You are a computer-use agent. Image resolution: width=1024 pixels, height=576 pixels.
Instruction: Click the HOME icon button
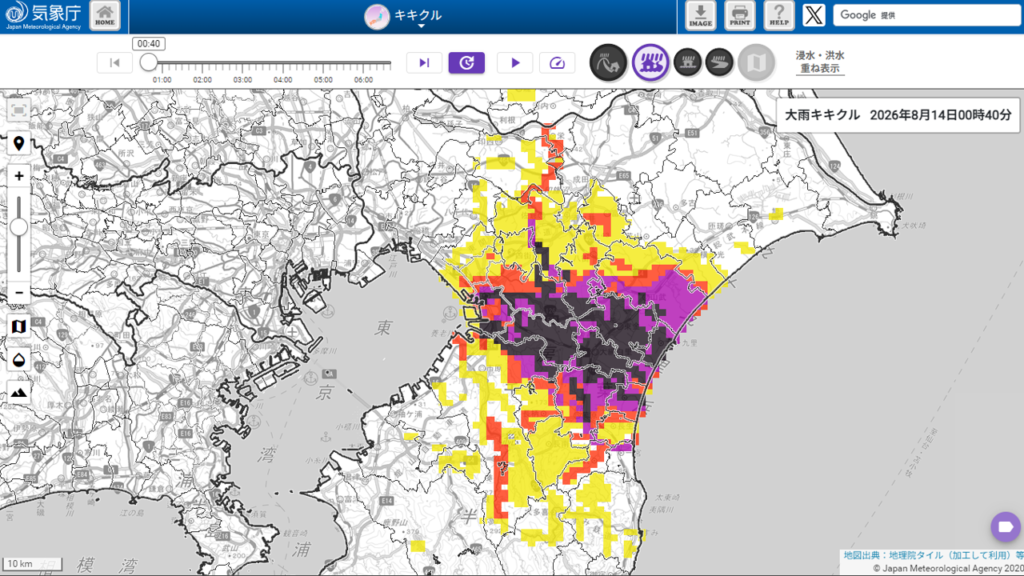[x=104, y=16]
